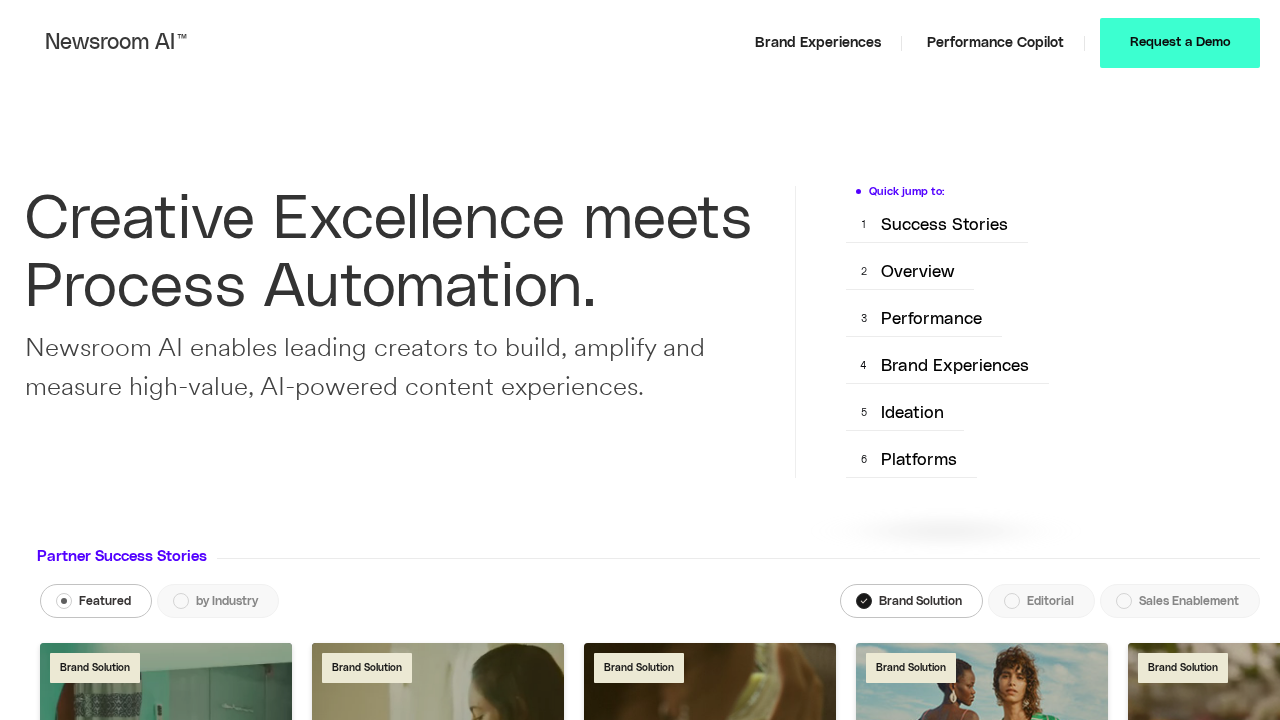
Task: Go to Performance in the quick jump list
Action: [x=930, y=318]
